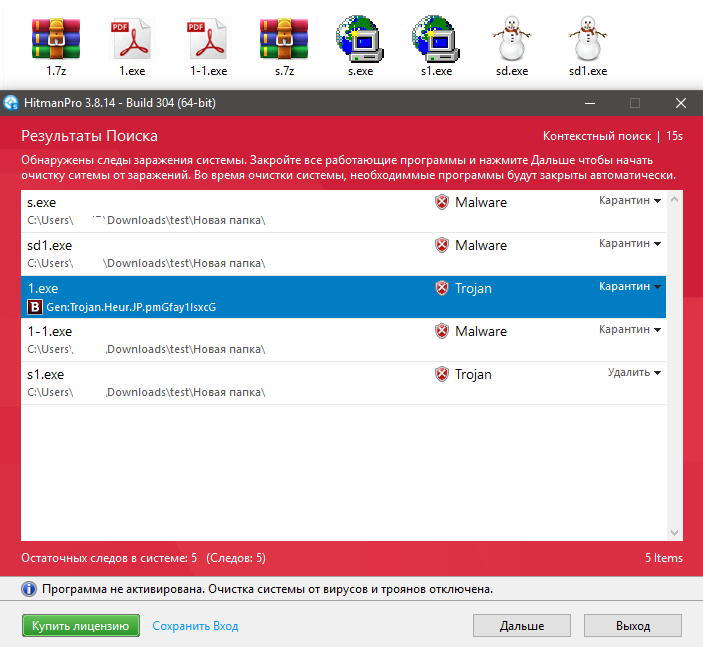Viewport: 703px width, 647px height.
Task: Open the Карантин dropdown for sd1.exe
Action: point(630,243)
